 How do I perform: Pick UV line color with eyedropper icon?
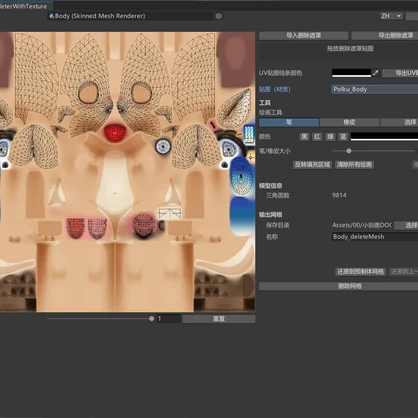click(376, 73)
